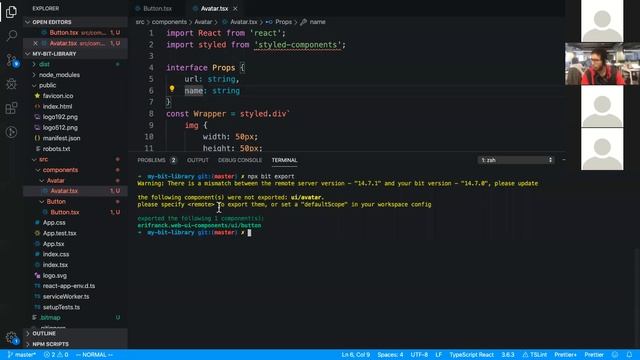Image resolution: width=640 pixels, height=360 pixels.
Task: Open the Explorer view in activity bar
Action: coord(11,12)
